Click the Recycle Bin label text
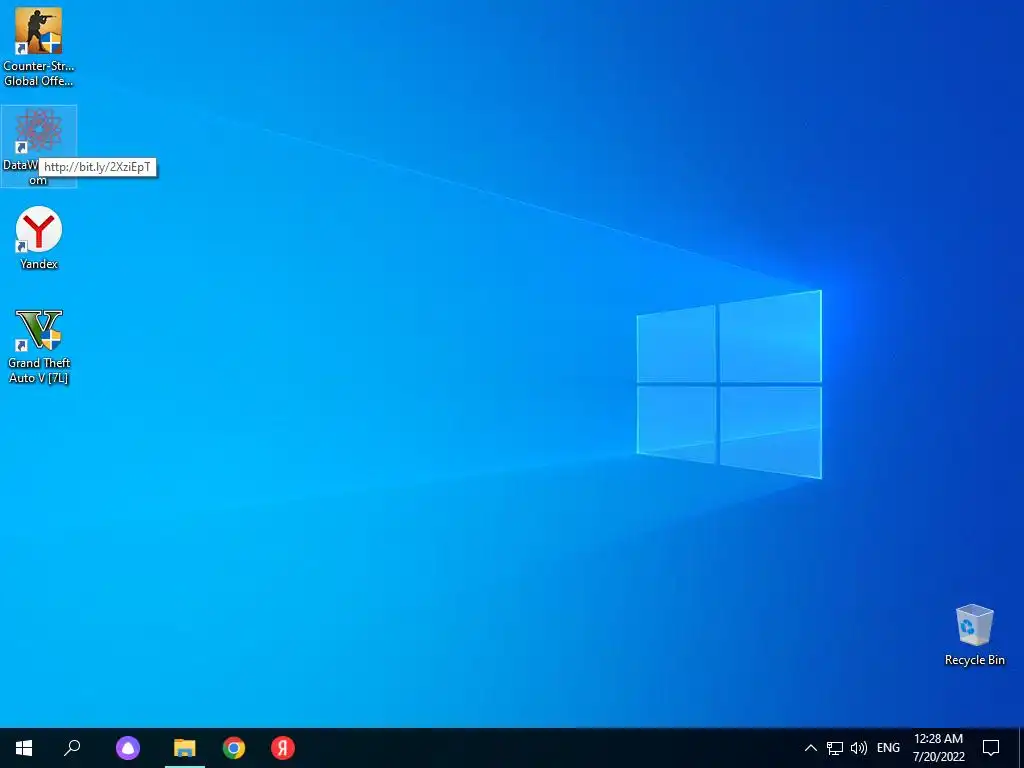This screenshot has width=1024, height=768. [x=974, y=660]
